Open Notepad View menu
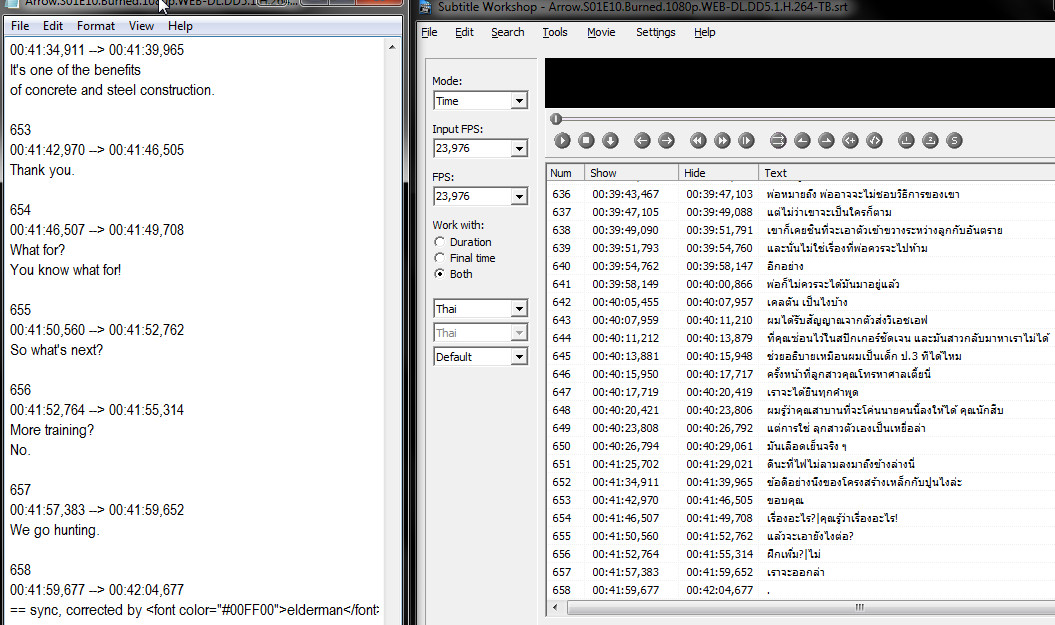1055x625 pixels. pyautogui.click(x=141, y=26)
